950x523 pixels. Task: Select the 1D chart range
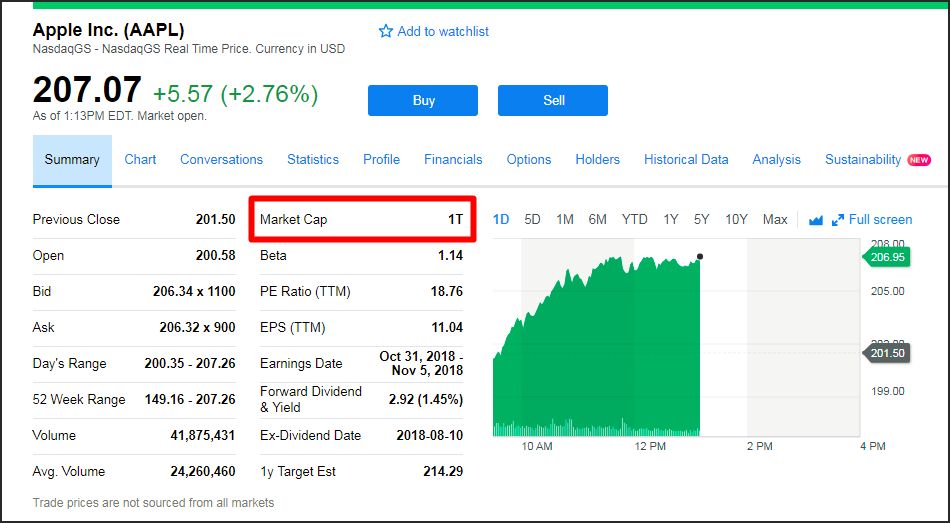(501, 219)
